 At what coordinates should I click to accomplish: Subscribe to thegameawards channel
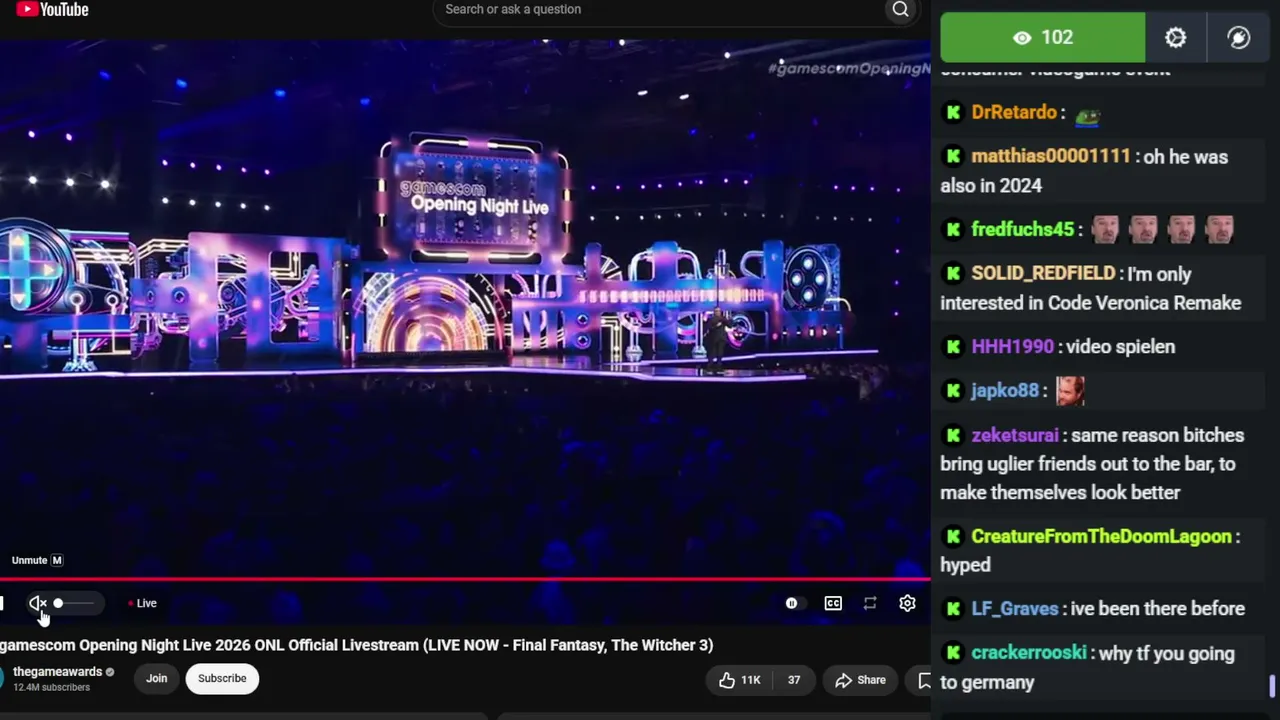tap(222, 678)
